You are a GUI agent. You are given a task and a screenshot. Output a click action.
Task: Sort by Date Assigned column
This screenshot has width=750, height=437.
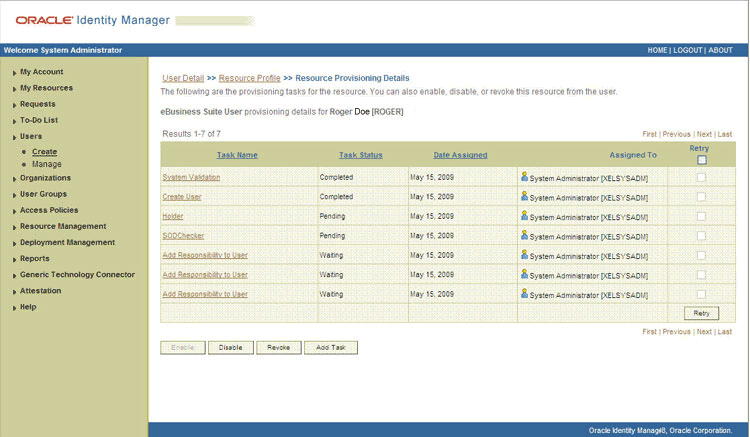(x=460, y=155)
